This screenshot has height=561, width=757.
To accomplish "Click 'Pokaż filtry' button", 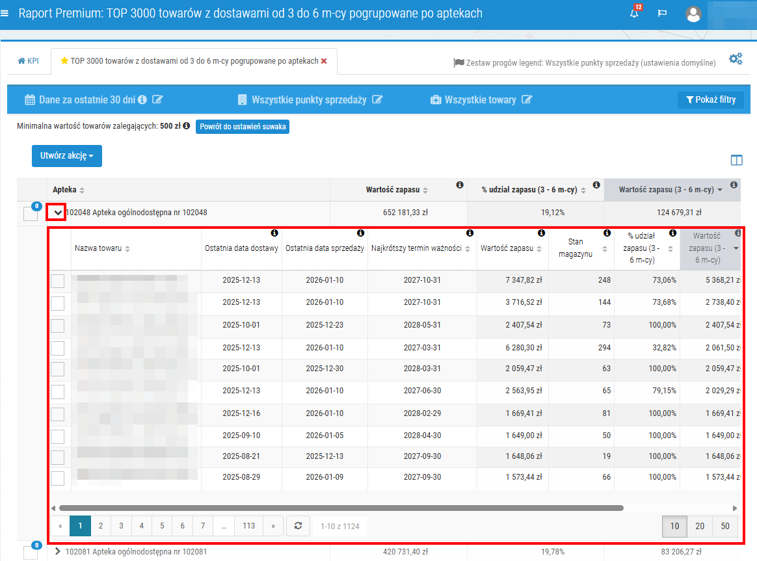I will tap(710, 100).
